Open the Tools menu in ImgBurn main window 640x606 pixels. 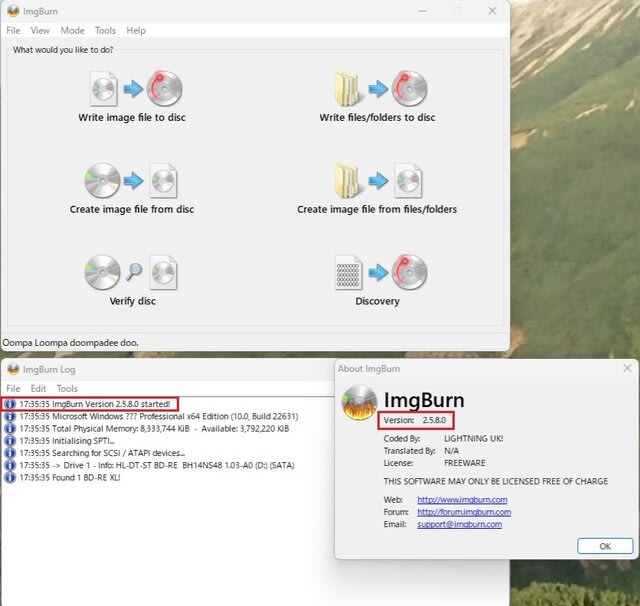pyautogui.click(x=105, y=31)
